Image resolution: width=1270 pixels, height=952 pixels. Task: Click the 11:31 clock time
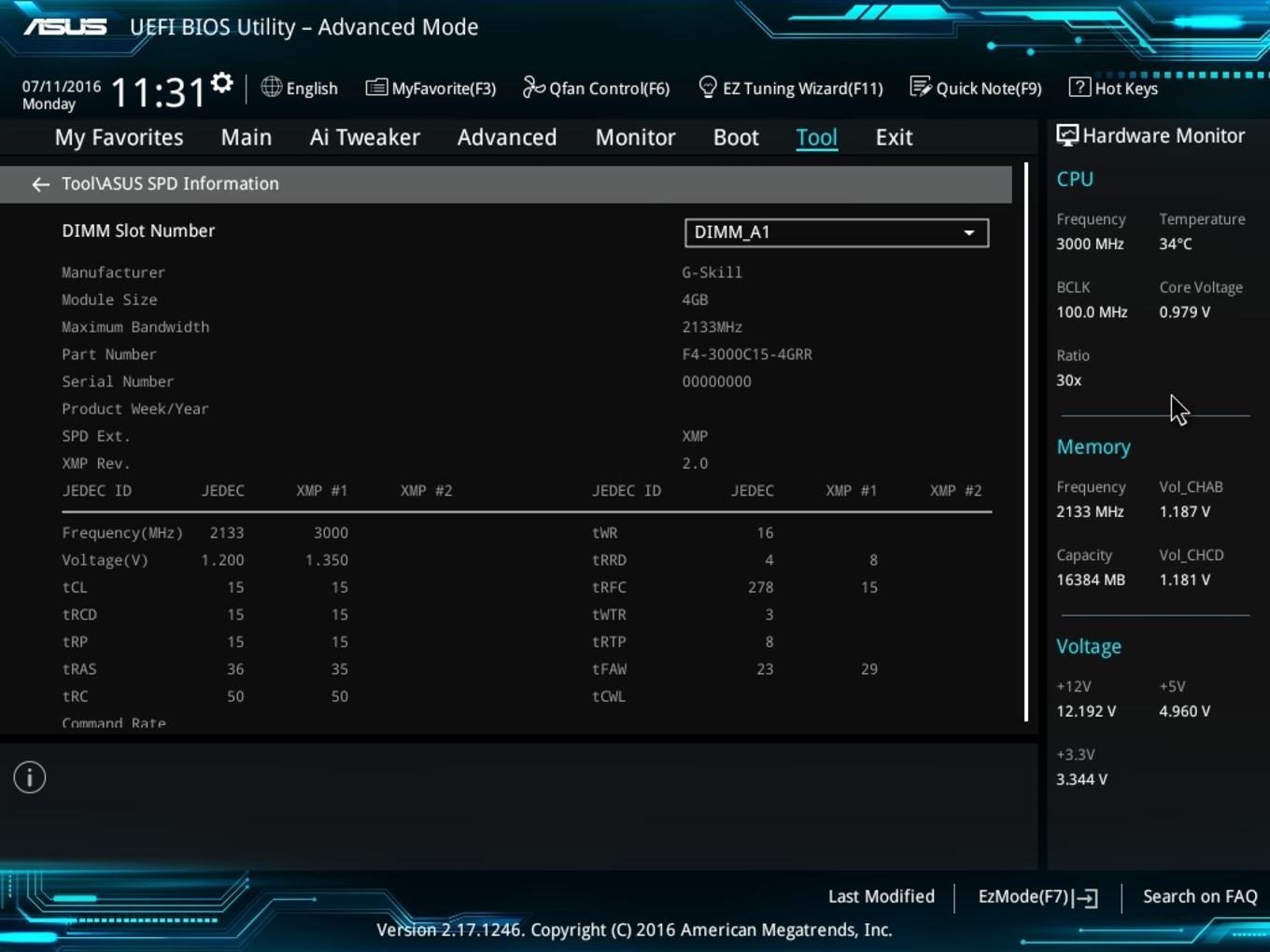(x=158, y=92)
